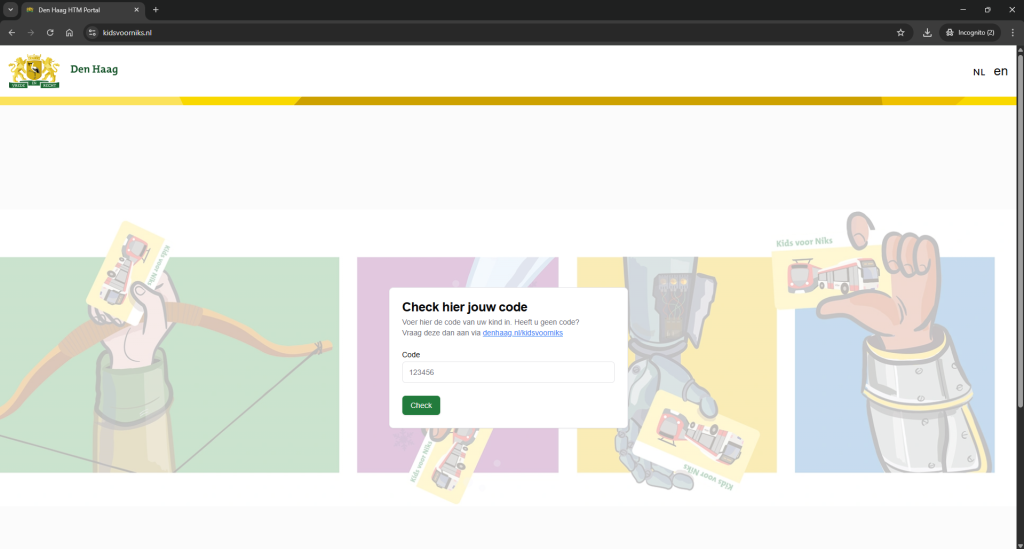The height and width of the screenshot is (549, 1024).
Task: Close the Den Haag HTM Portal tab
Action: pyautogui.click(x=137, y=10)
